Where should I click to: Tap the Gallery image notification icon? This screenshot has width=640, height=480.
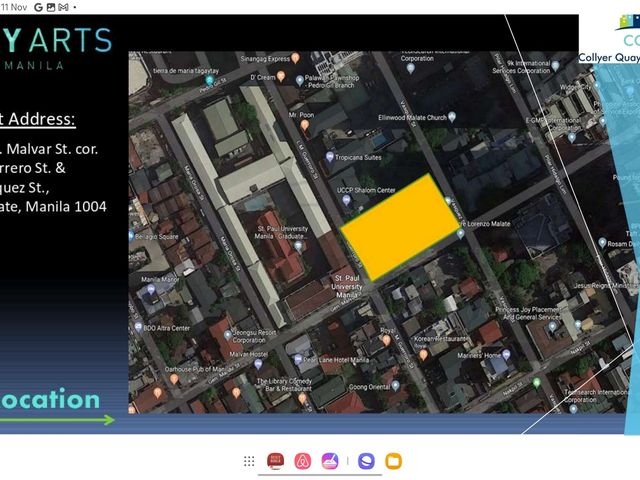tap(51, 7)
